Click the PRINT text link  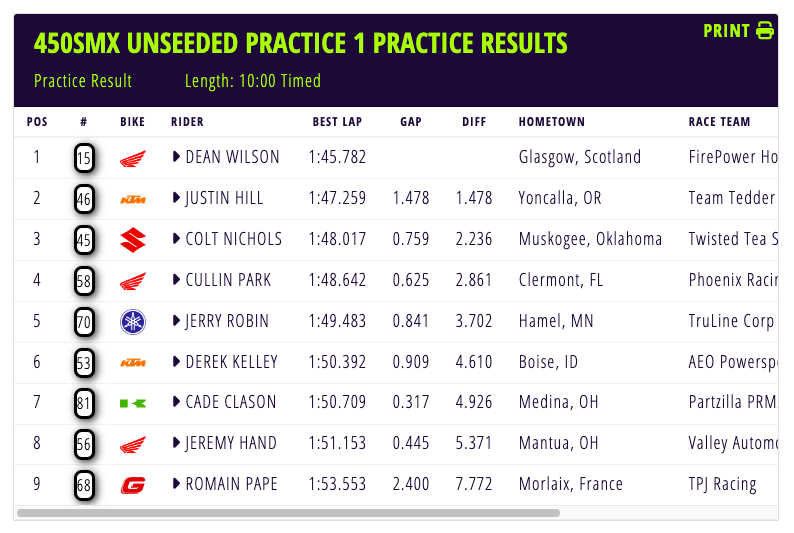pos(726,31)
